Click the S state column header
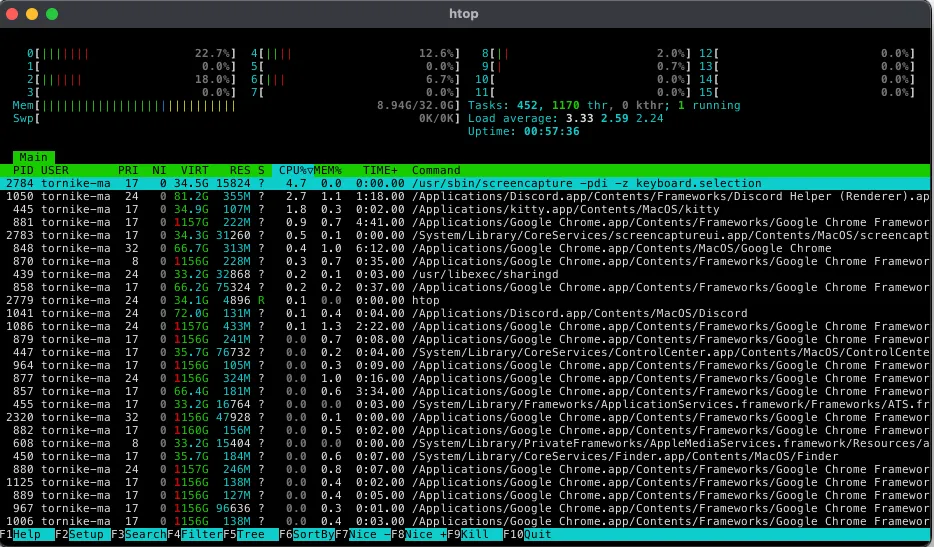This screenshot has width=934, height=547. (261, 170)
